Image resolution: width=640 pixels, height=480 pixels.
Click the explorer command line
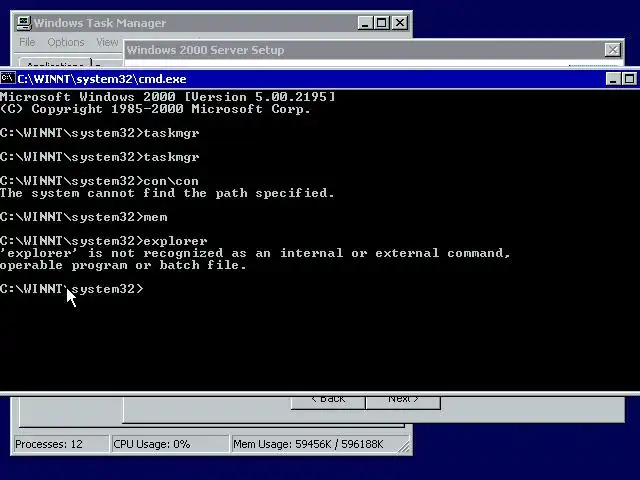coord(104,241)
